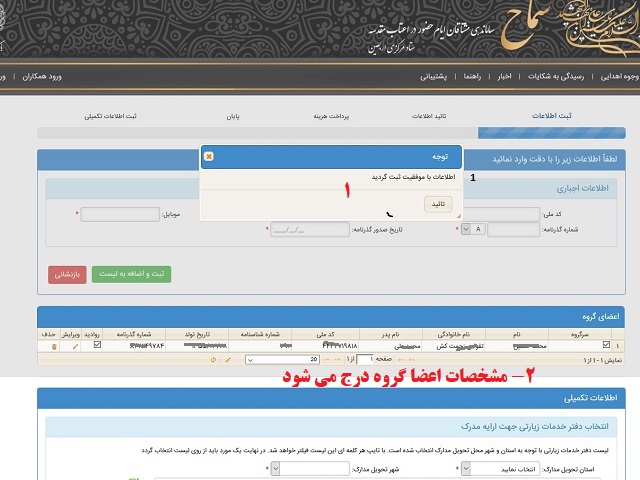Open the rows-per-page dropdown showing 20

(282, 360)
